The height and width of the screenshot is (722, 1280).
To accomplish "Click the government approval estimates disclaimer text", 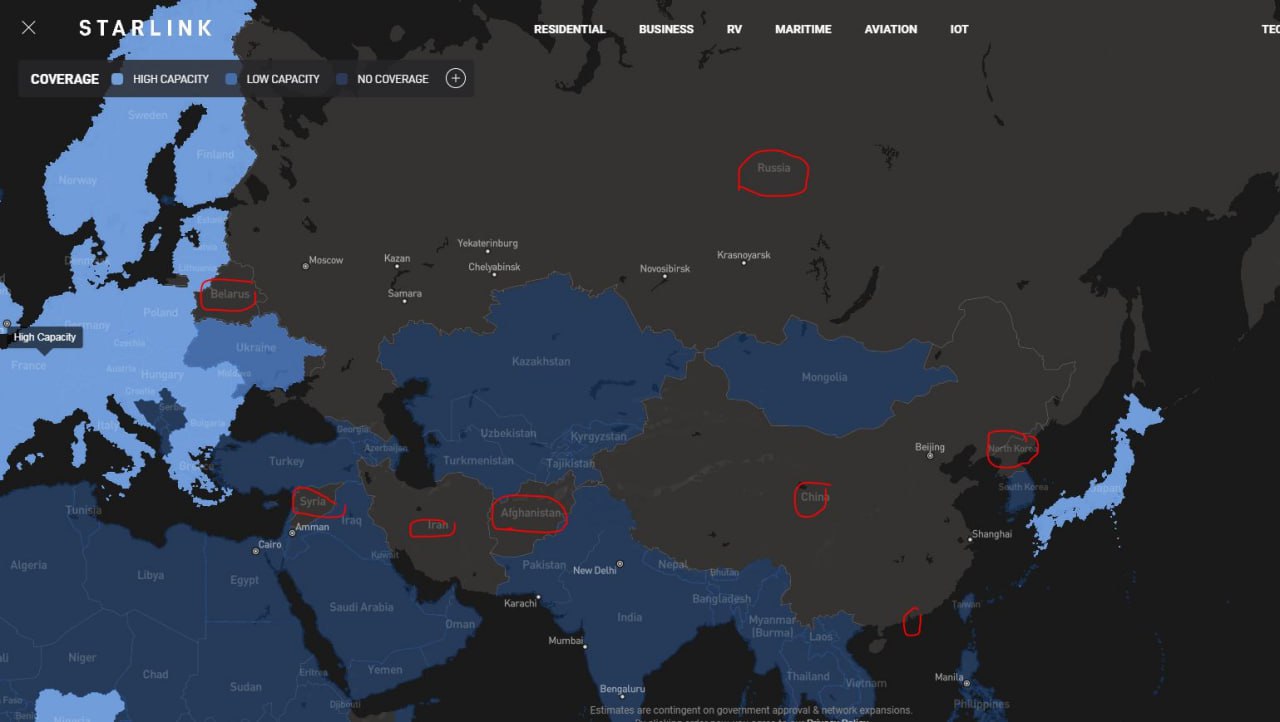I will pos(751,710).
